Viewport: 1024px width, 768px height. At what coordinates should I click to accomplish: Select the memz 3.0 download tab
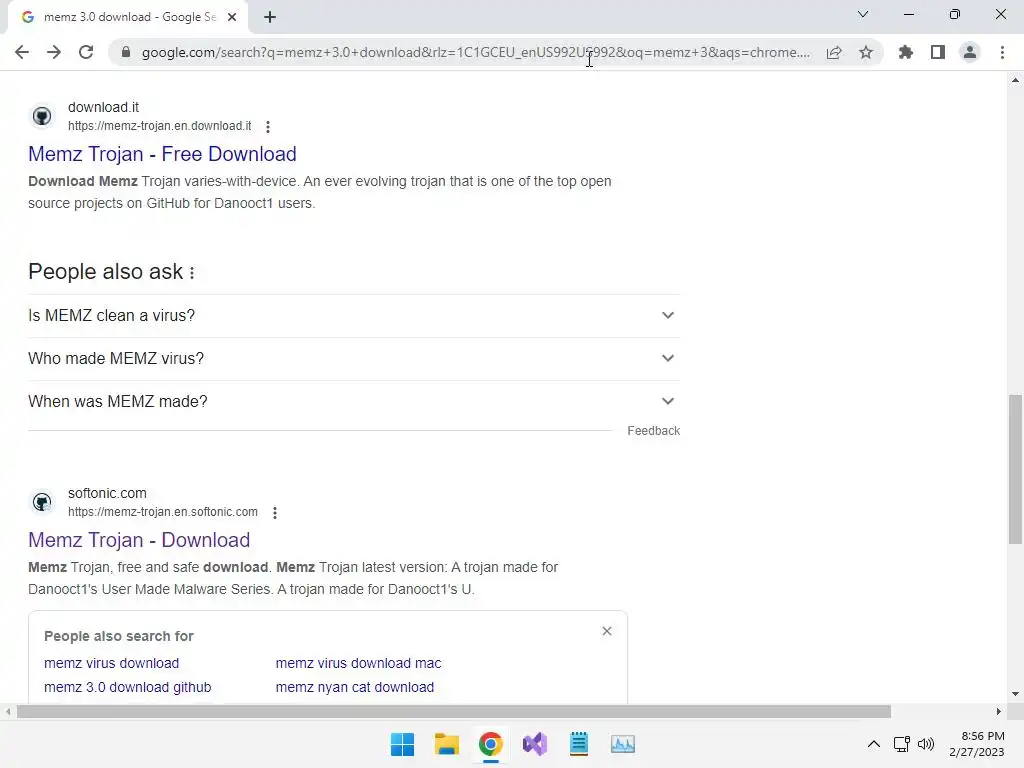click(x=129, y=17)
